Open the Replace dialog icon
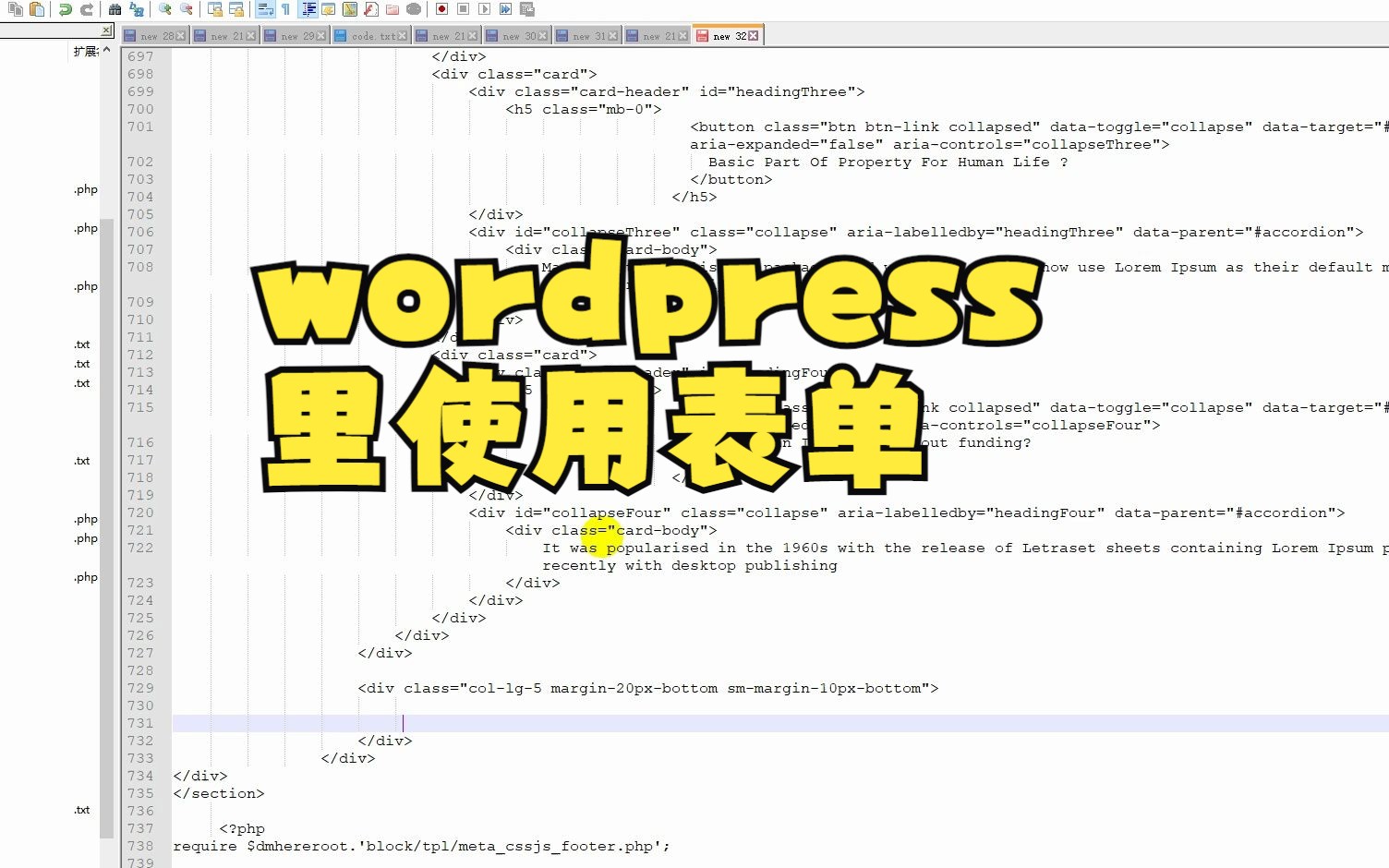 click(137, 9)
